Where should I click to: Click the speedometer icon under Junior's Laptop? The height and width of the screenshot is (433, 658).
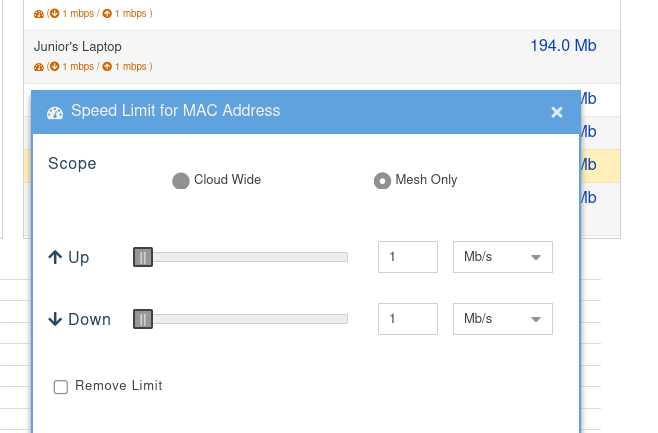[x=39, y=67]
